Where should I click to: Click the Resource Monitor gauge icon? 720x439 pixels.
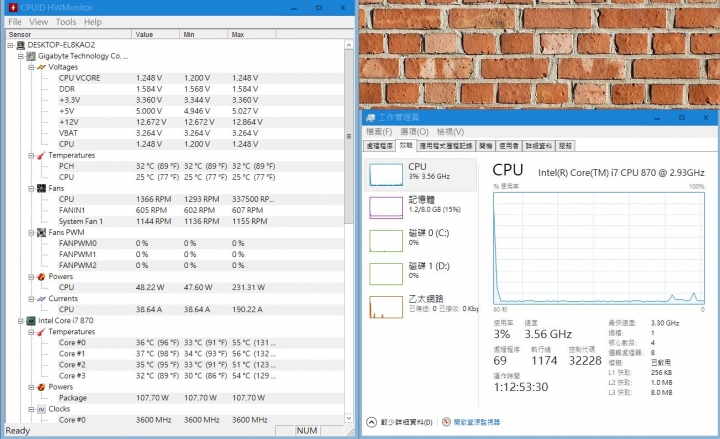pos(446,422)
